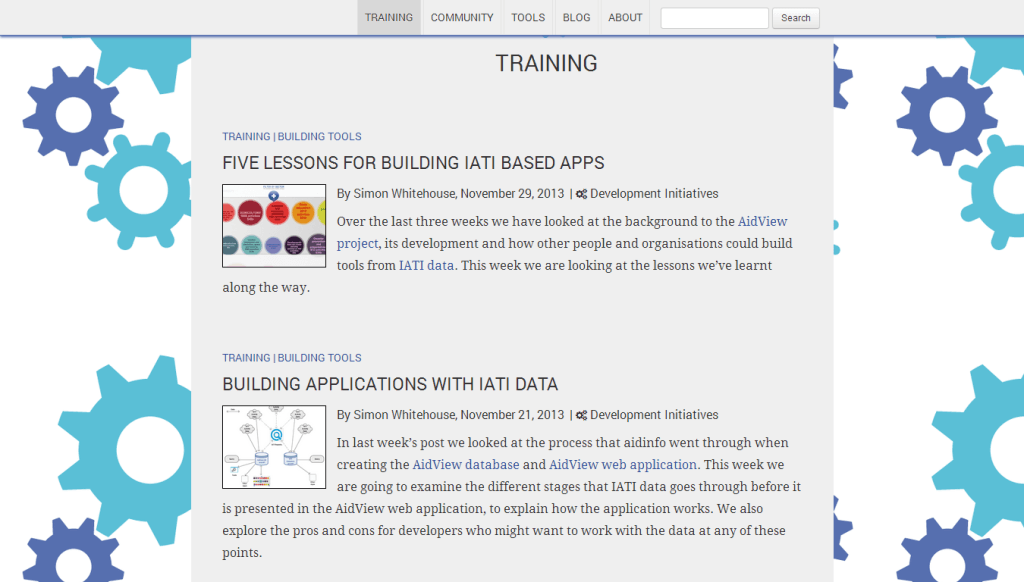Open the Training menu item

click(389, 18)
